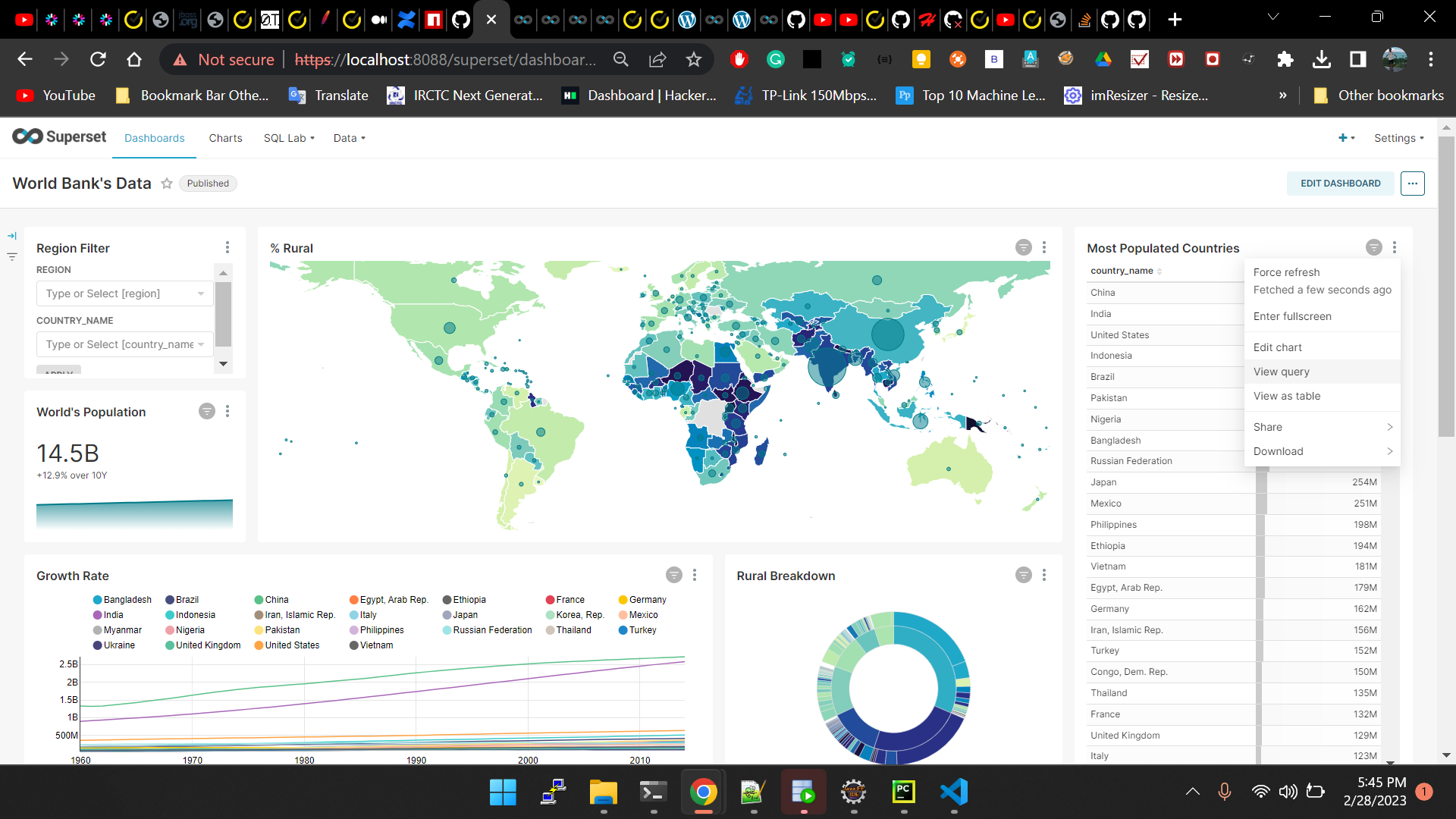Viewport: 1456px width, 819px height.
Task: Go to the Charts tab
Action: 225,138
